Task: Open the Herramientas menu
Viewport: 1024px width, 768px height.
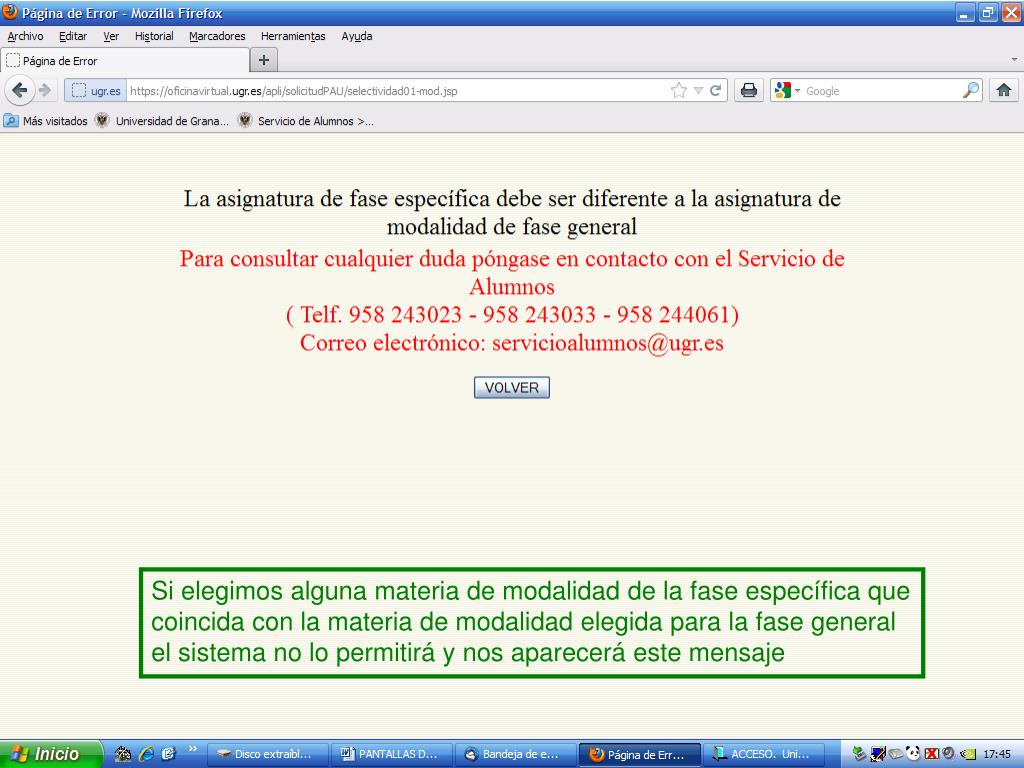Action: [293, 36]
